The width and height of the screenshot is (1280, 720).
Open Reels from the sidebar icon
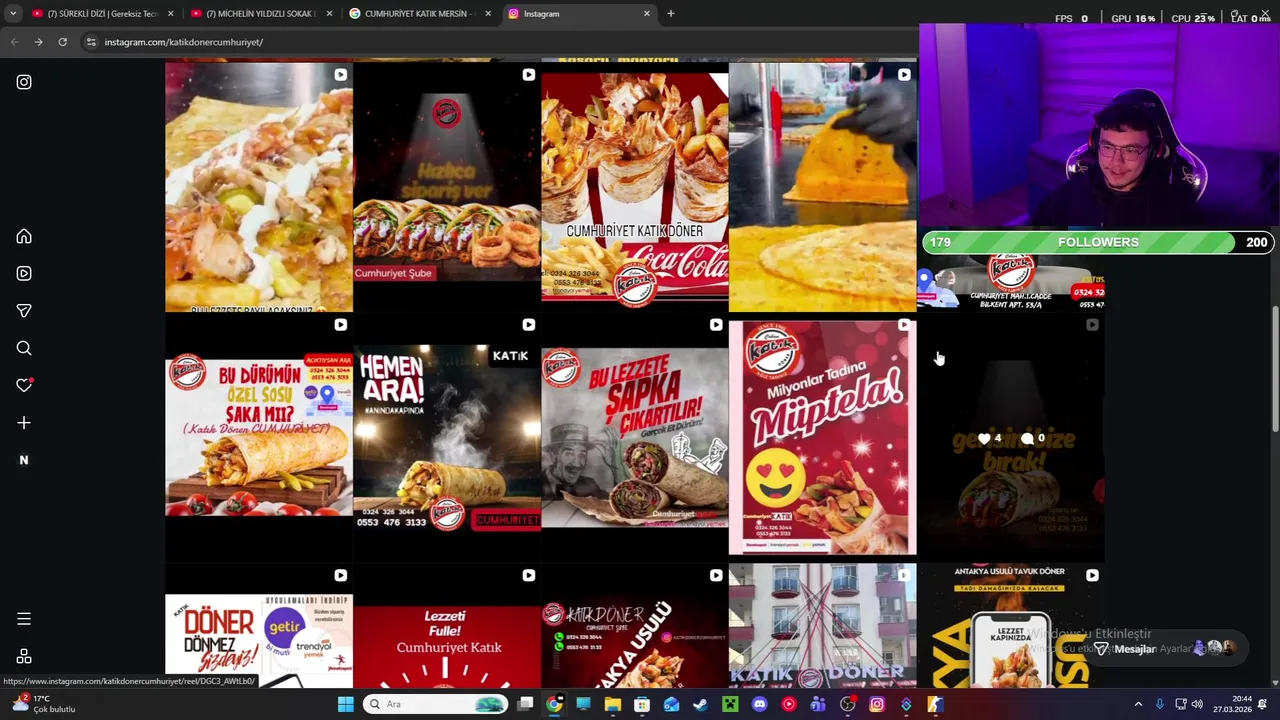tap(24, 273)
